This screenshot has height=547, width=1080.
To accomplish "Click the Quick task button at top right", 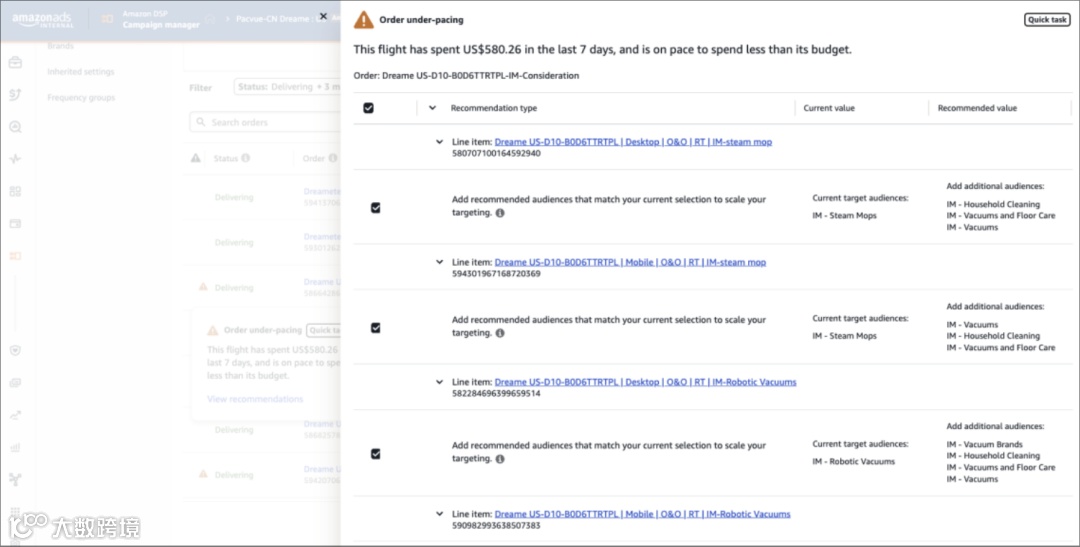I will [x=1046, y=19].
